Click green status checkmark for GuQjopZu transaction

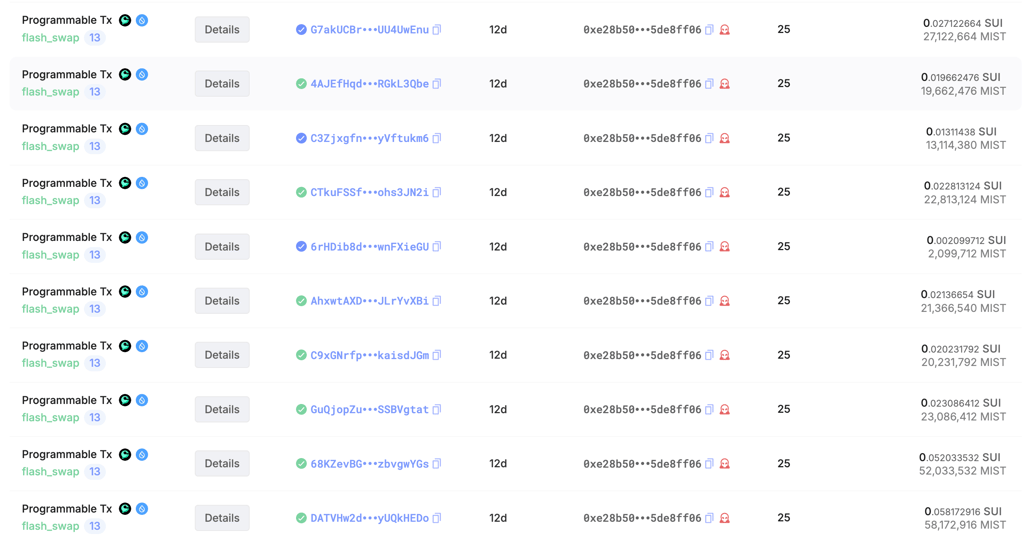[x=301, y=409]
